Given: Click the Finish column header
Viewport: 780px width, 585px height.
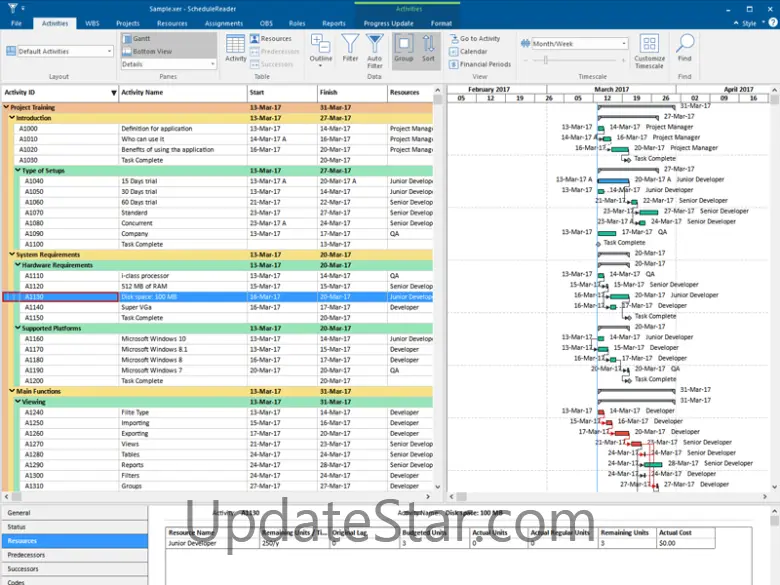Looking at the screenshot, I should (x=352, y=92).
